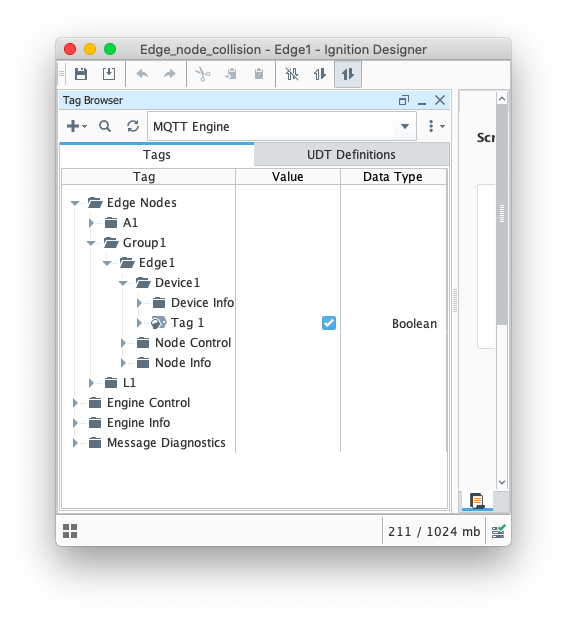Click the vertical scrollbar thumb
The width and height of the screenshot is (567, 620).
[502, 214]
